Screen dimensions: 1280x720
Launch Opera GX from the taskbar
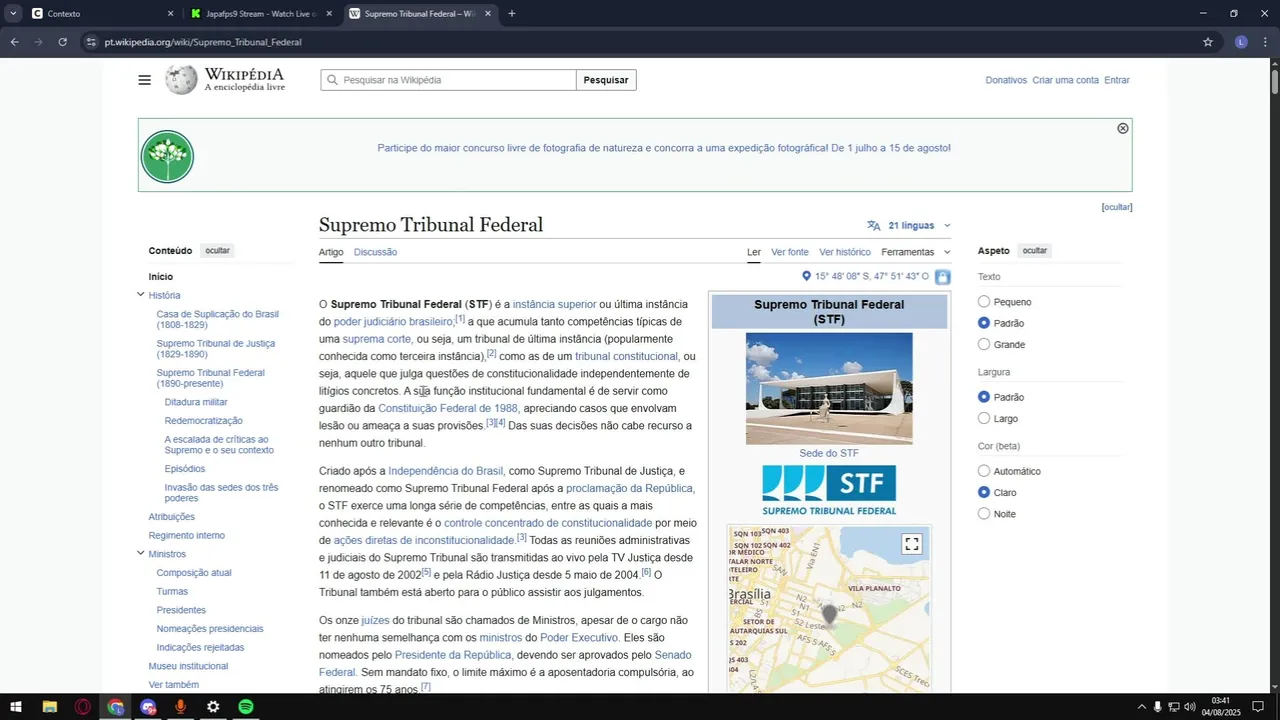coord(82,707)
